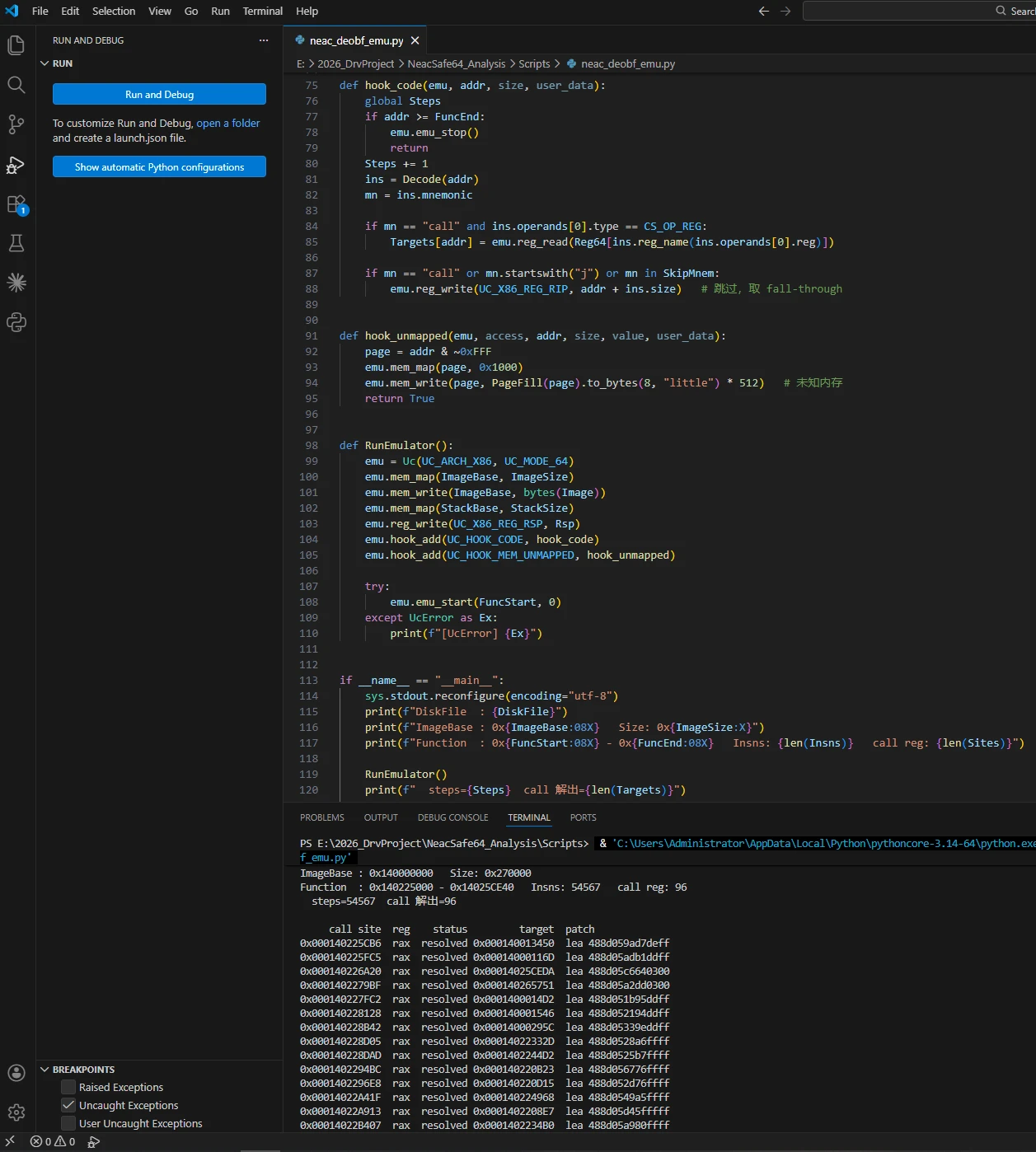
Task: Click the blue Run and Debug button
Action: click(159, 94)
